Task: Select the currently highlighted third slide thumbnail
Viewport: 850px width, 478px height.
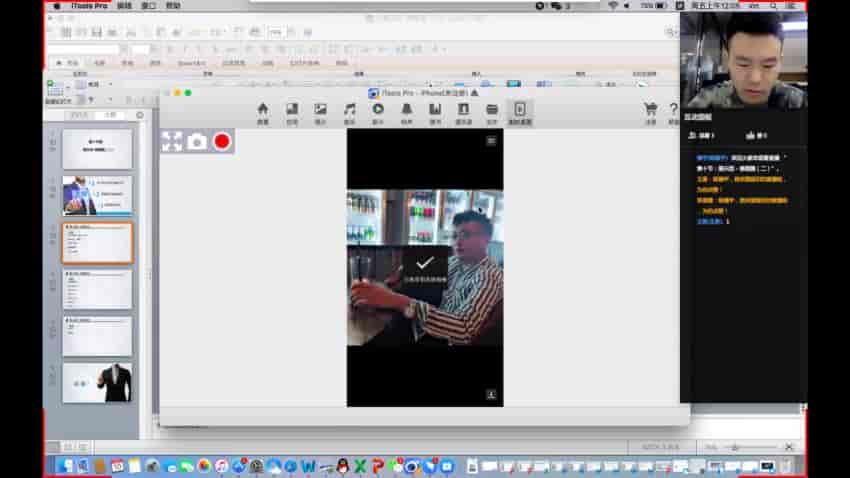Action: [x=97, y=242]
